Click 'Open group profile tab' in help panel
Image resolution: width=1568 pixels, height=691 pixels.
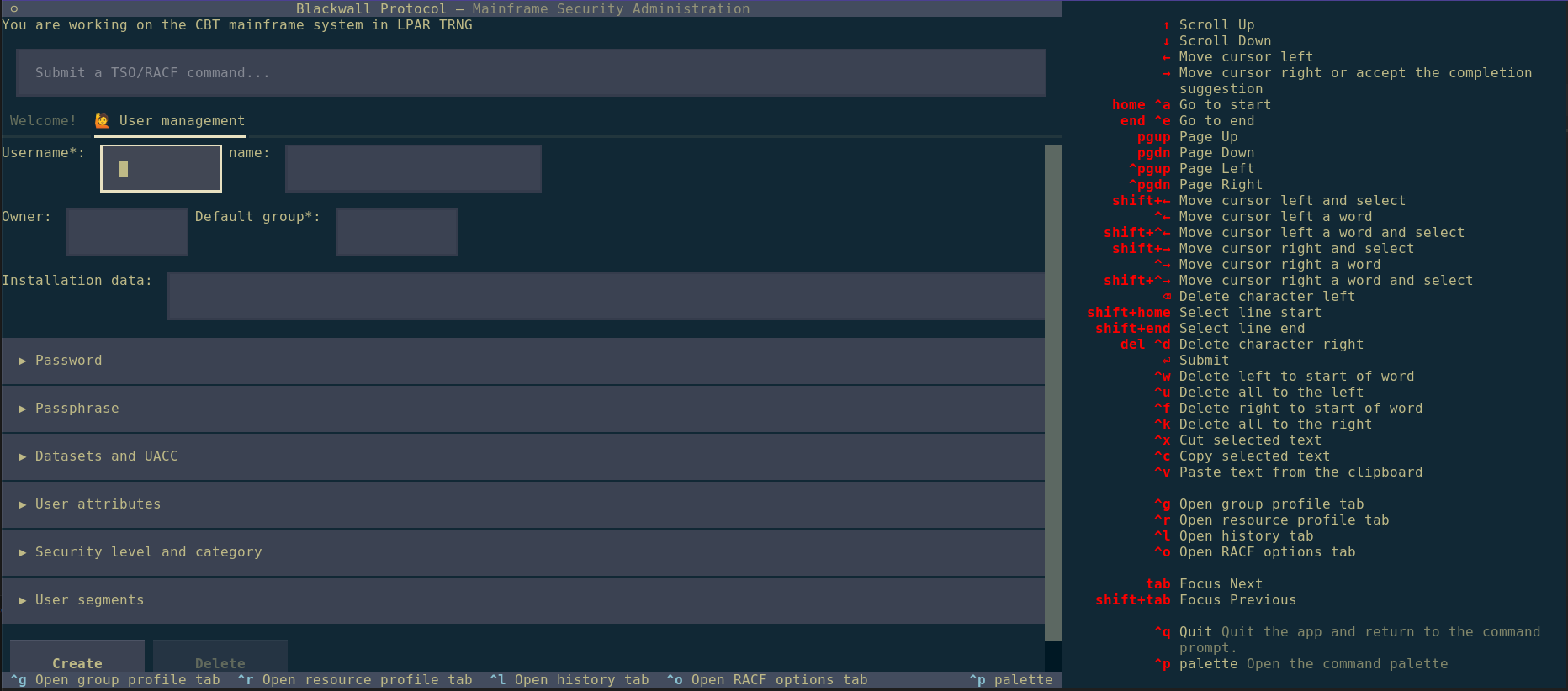1271,504
